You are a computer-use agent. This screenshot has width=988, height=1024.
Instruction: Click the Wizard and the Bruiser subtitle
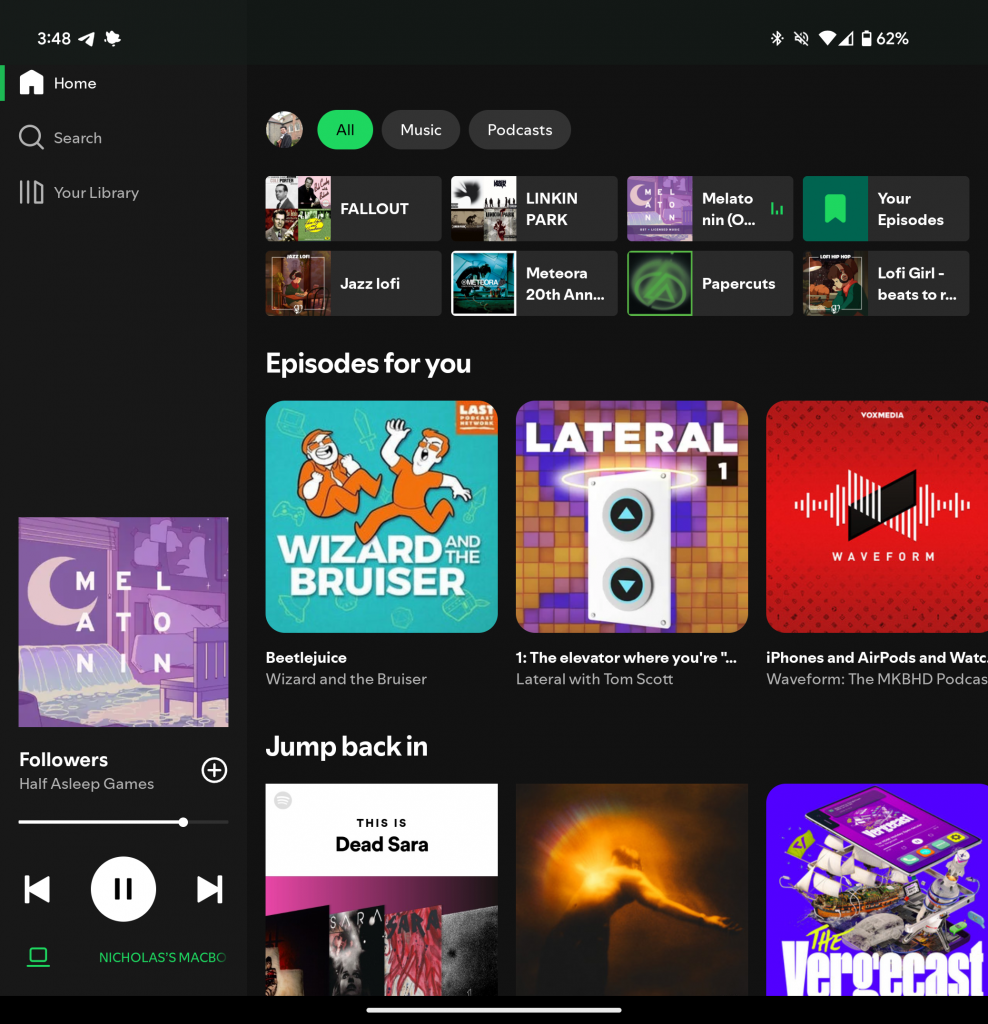point(346,679)
